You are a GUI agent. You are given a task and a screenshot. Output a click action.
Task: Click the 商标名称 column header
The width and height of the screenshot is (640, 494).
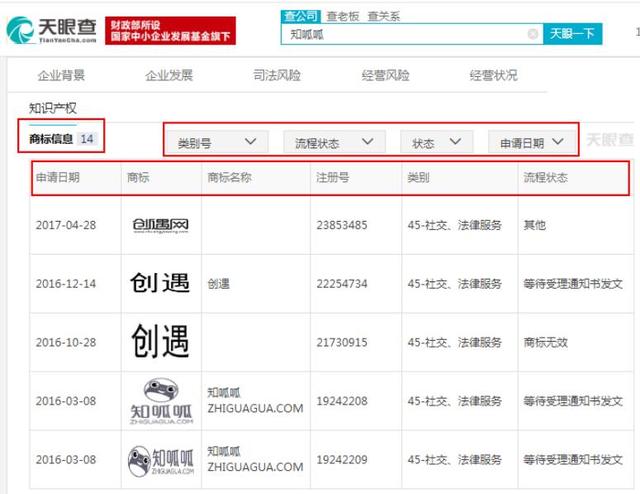[x=229, y=178]
